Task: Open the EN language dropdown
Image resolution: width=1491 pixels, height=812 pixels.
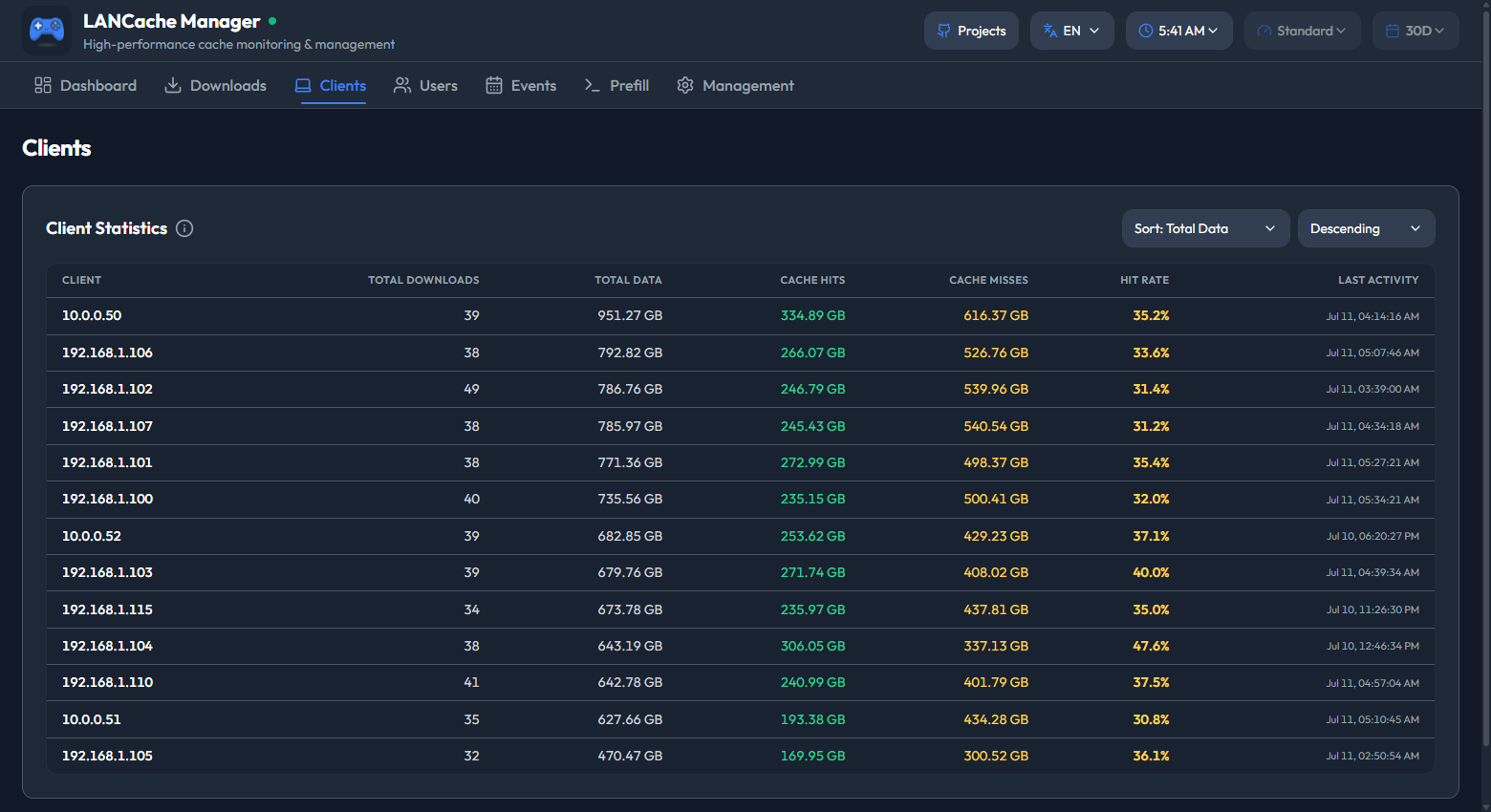Action: coord(1071,31)
